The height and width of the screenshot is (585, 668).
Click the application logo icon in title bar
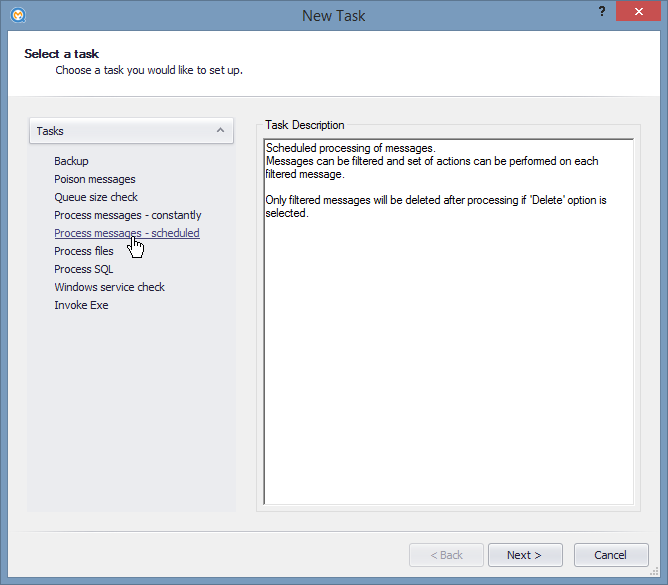(x=18, y=15)
